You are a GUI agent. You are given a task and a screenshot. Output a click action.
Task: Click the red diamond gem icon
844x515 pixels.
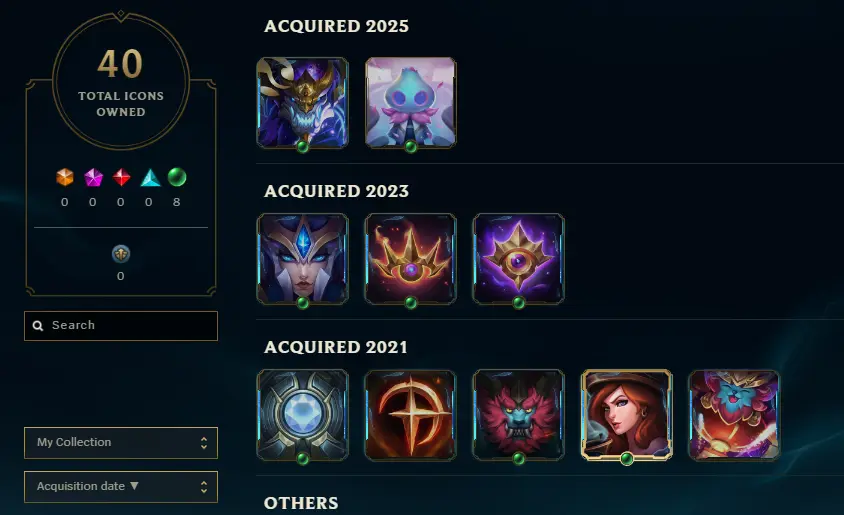click(121, 177)
